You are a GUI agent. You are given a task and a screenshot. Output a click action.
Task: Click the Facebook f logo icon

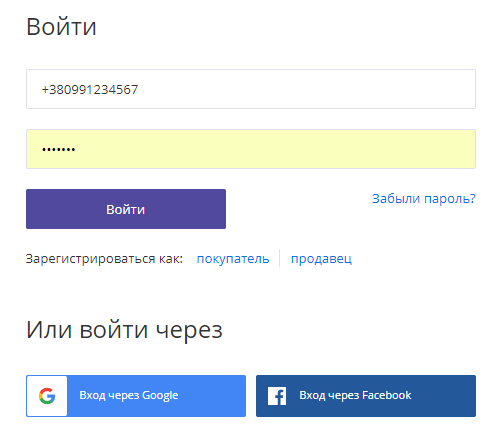coord(277,396)
